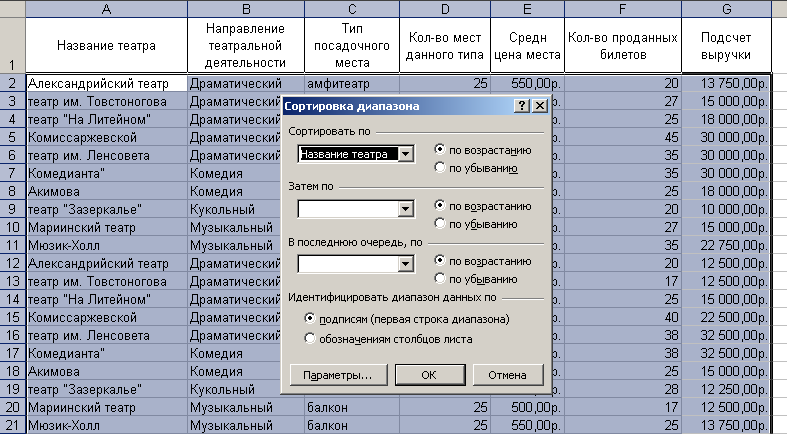Select column B header
This screenshot has width=787, height=434.
point(246,9)
